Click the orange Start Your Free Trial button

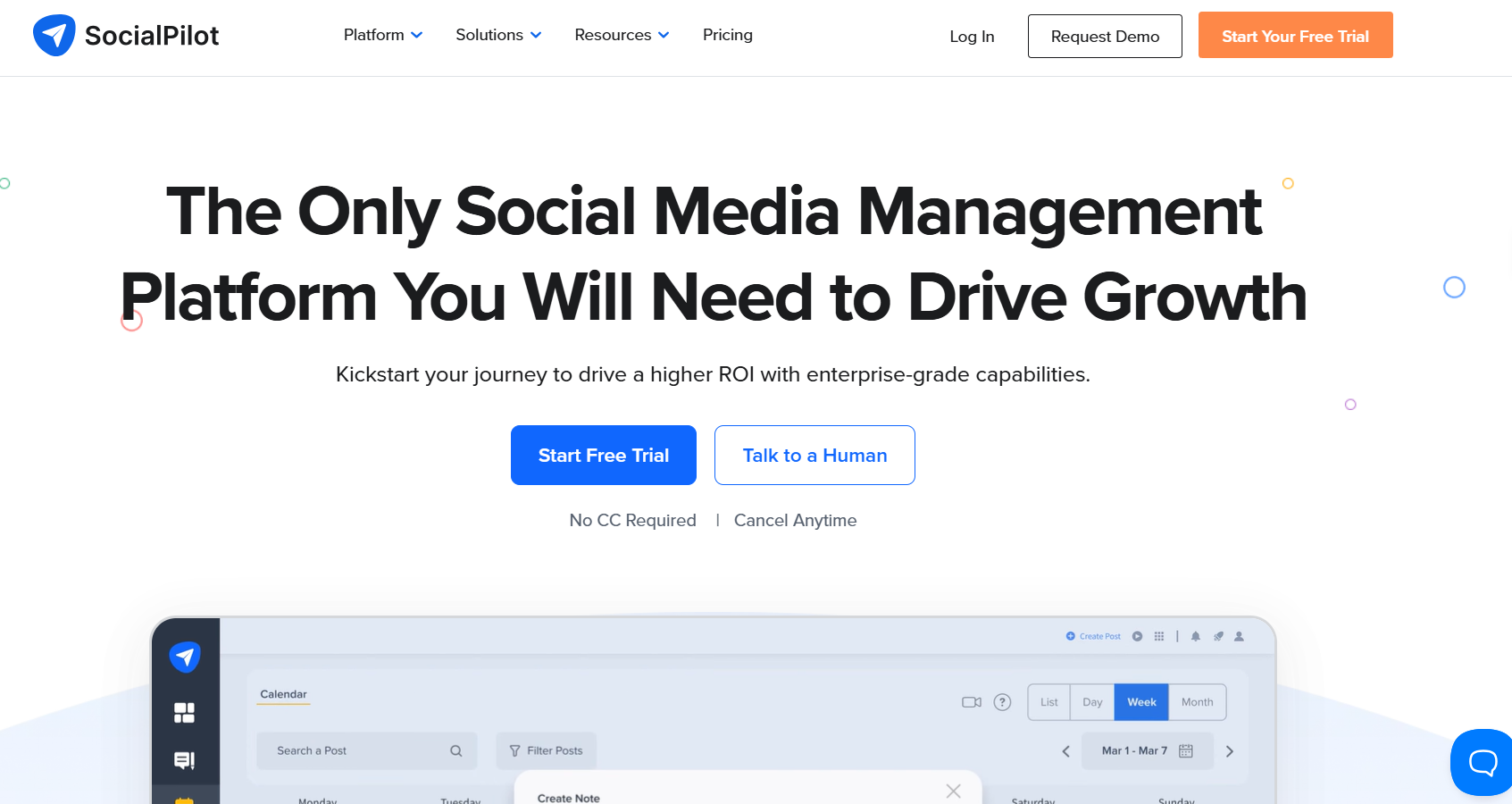1295,35
